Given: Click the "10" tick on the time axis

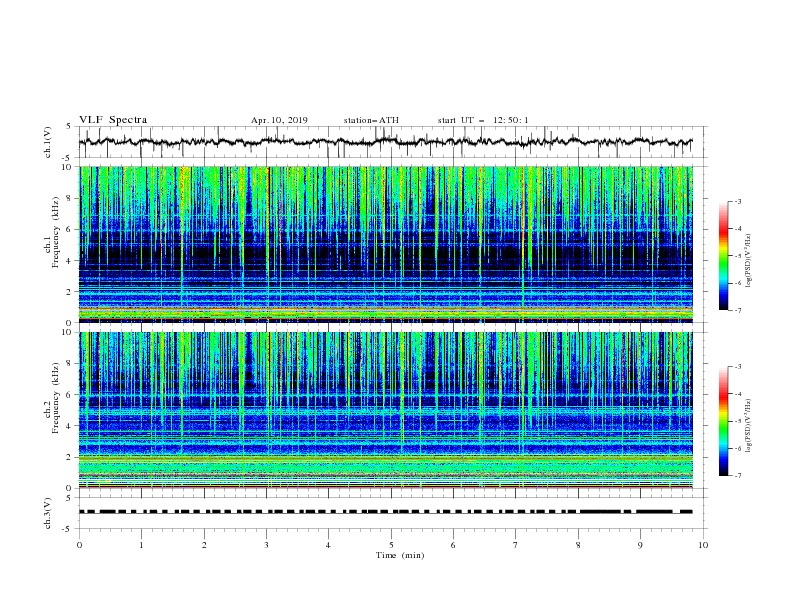Looking at the screenshot, I should coord(703,545).
